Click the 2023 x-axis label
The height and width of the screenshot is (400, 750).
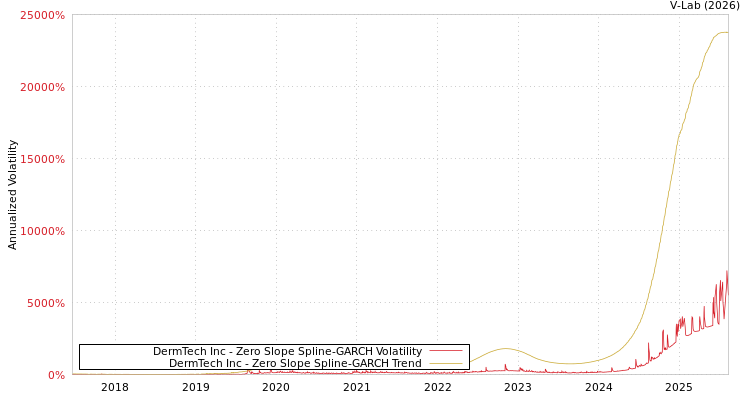[518, 387]
